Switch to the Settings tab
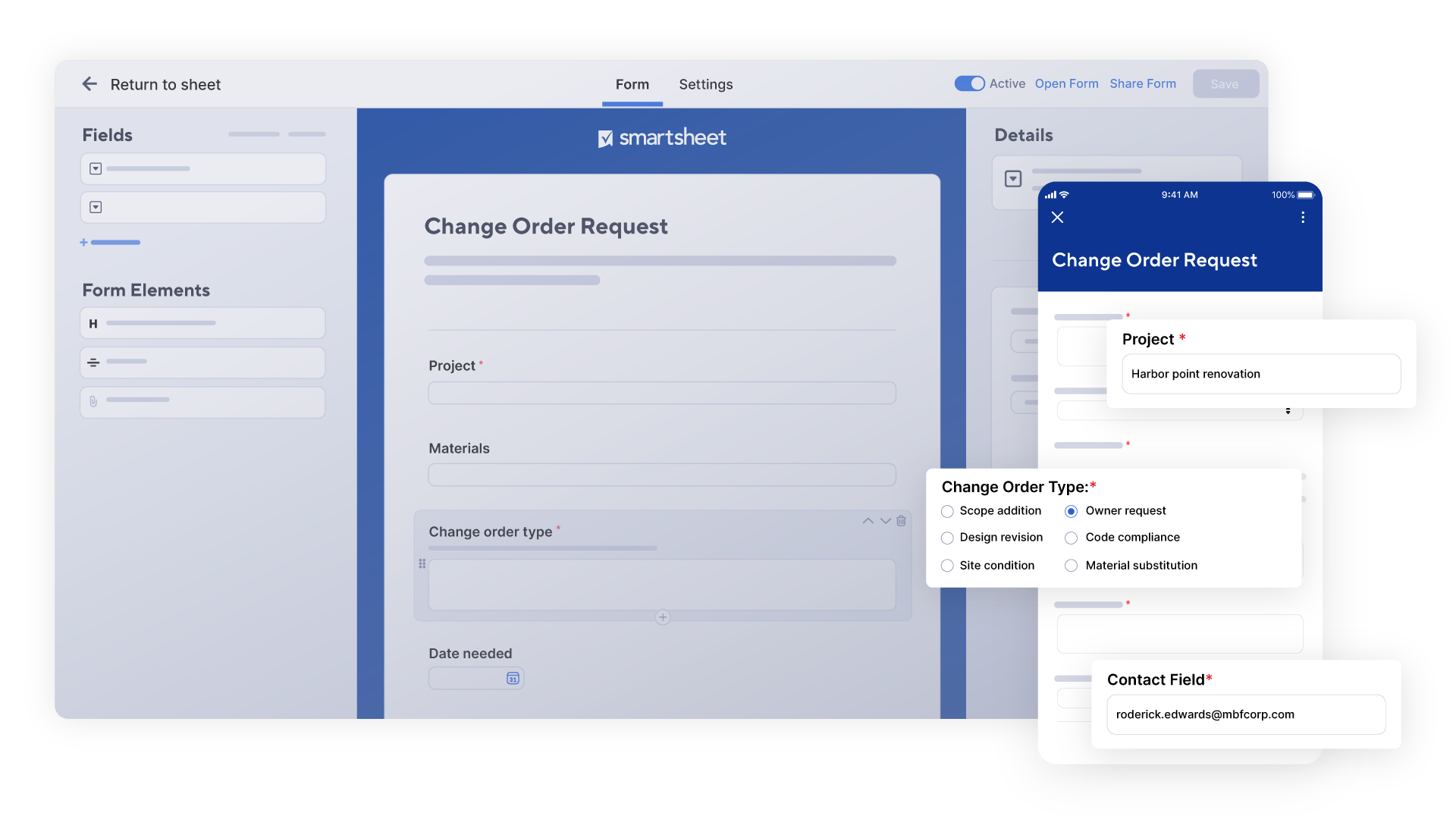The height and width of the screenshot is (819, 1456). point(706,84)
